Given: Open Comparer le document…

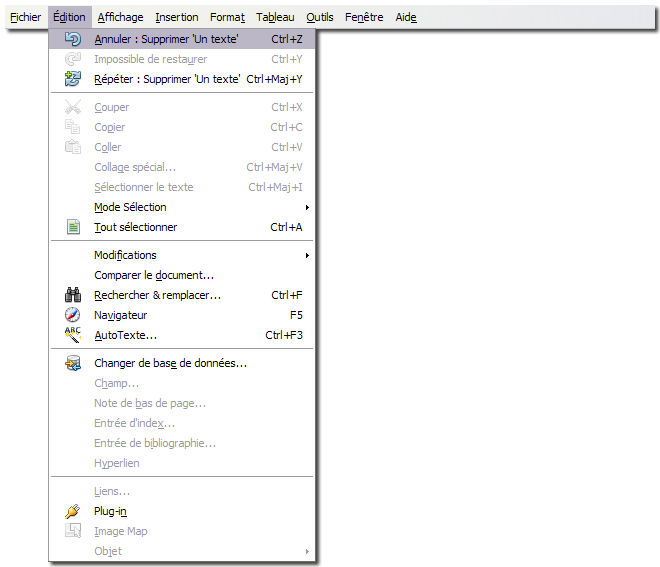Looking at the screenshot, I should (182, 275).
